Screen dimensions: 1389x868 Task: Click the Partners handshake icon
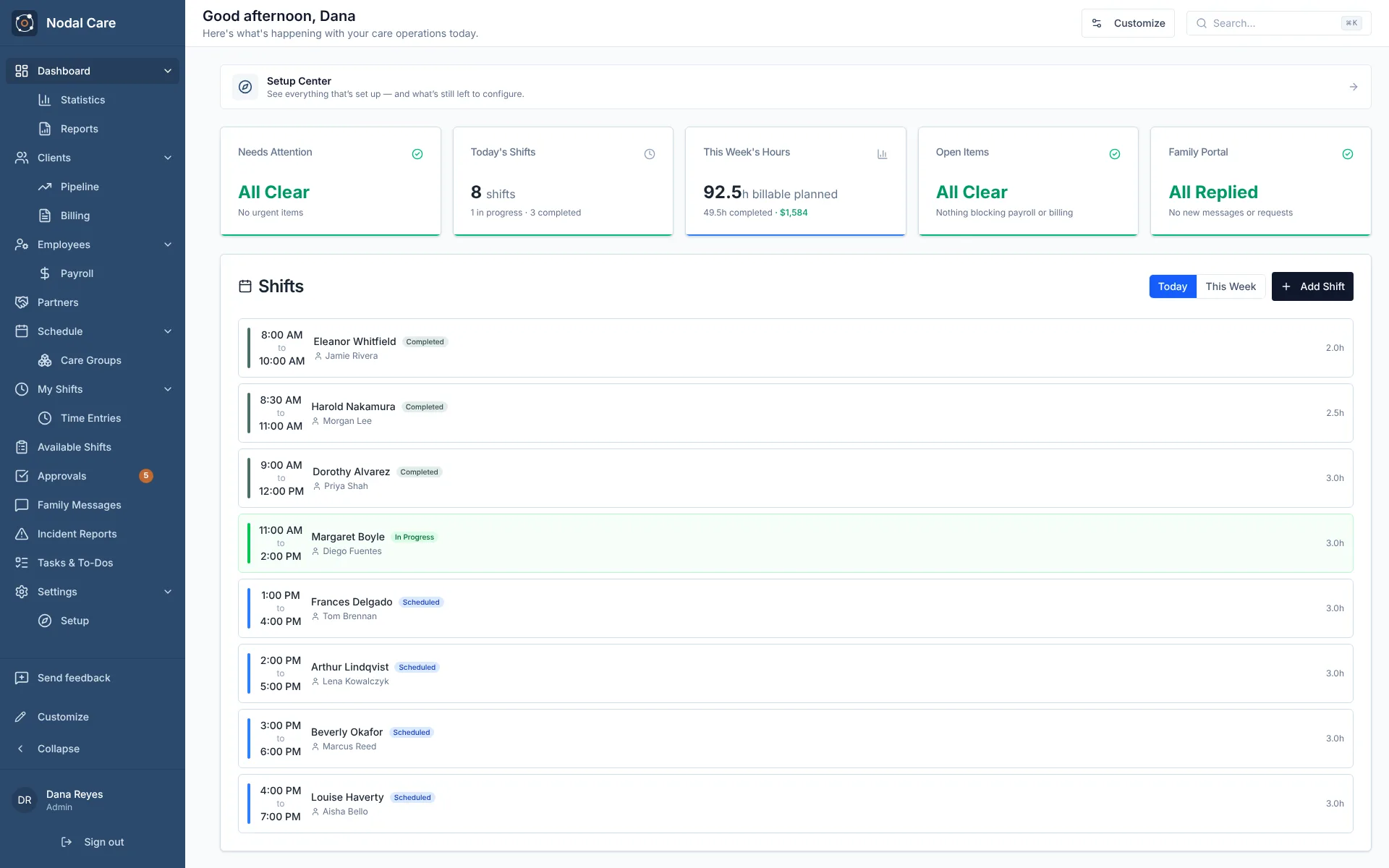pyautogui.click(x=22, y=302)
